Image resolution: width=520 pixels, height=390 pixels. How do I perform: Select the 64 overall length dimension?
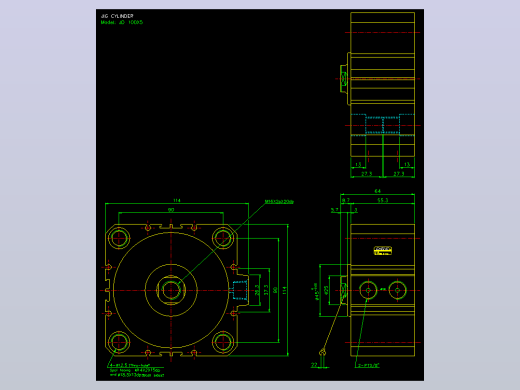pos(377,191)
